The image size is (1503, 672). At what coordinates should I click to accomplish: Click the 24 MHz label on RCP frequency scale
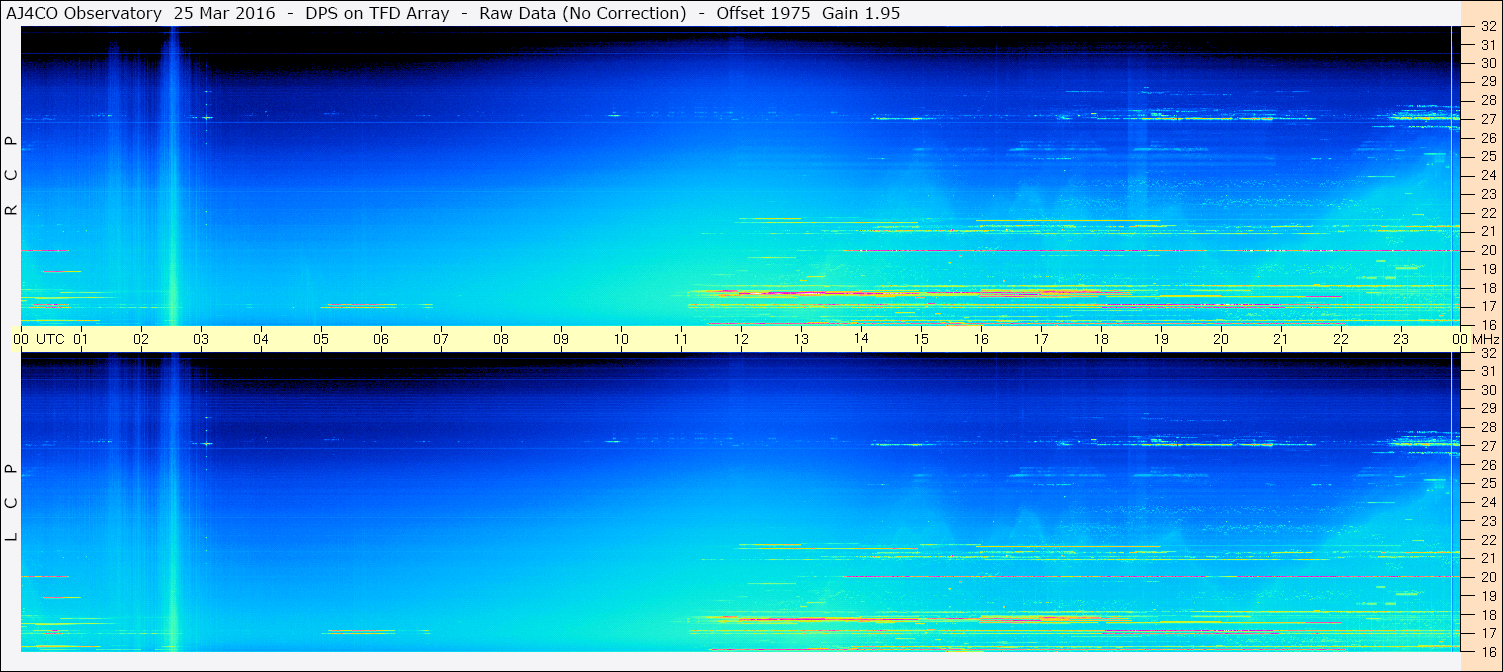coord(1488,176)
